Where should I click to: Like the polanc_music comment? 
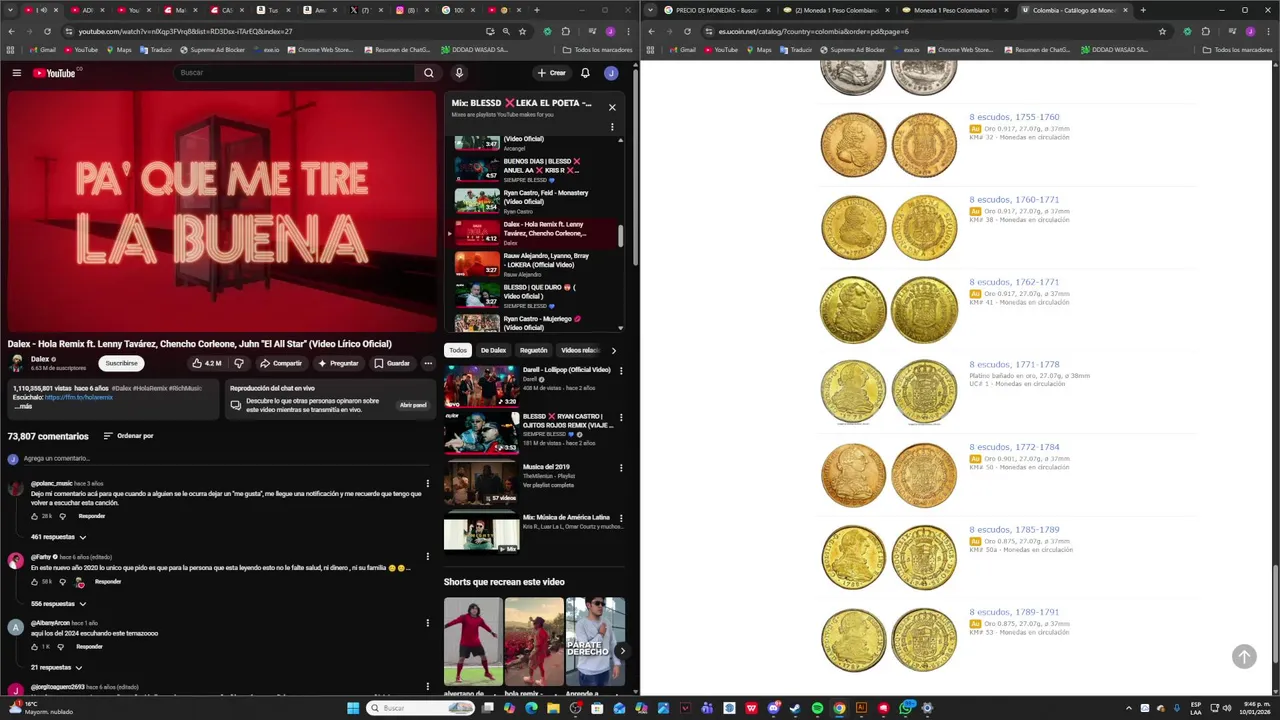[x=34, y=516]
